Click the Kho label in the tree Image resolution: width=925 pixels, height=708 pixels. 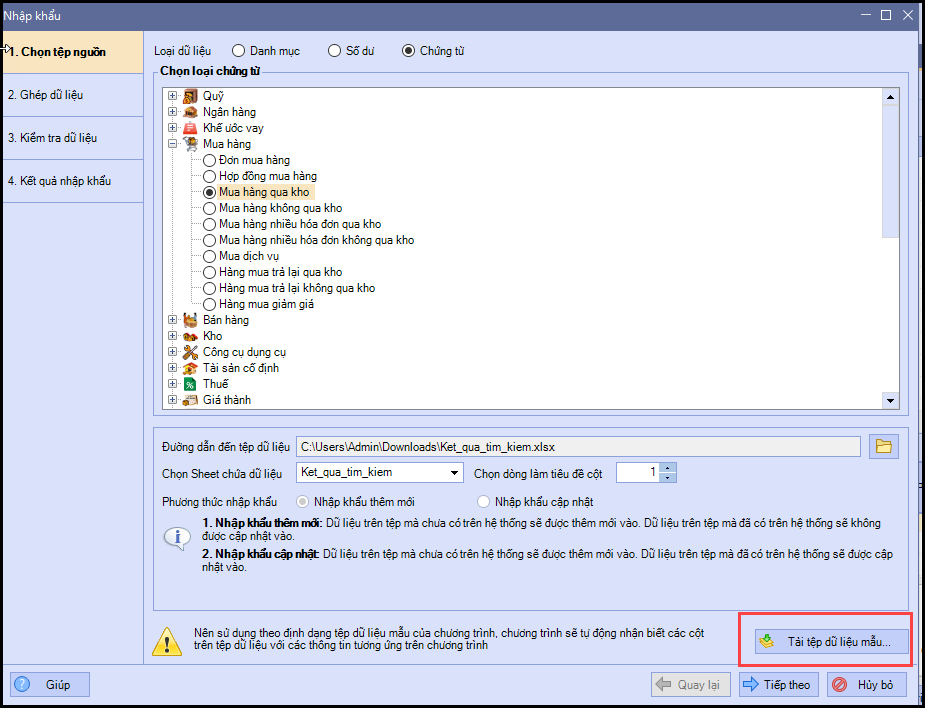pos(212,336)
